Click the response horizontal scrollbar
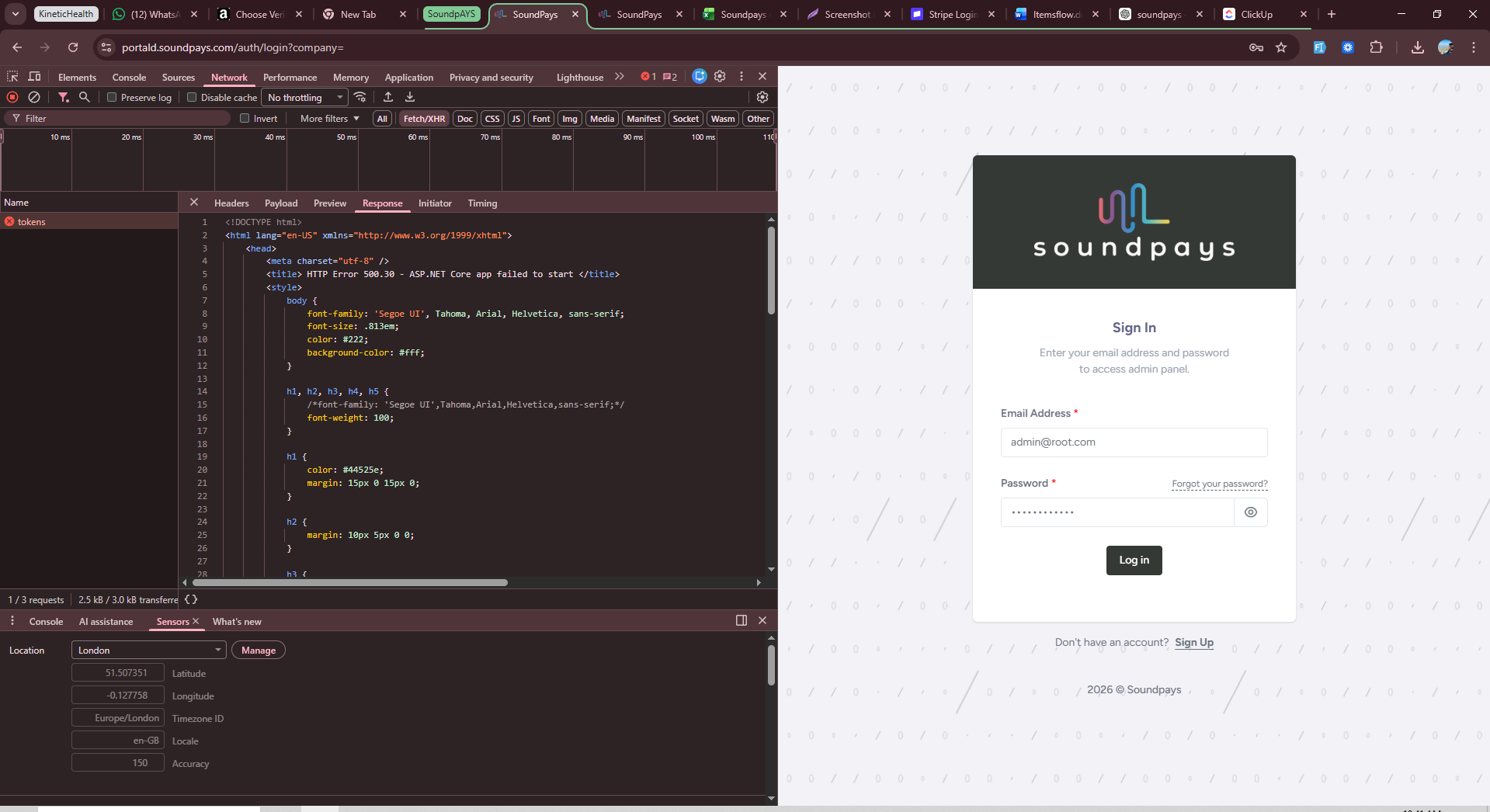The width and height of the screenshot is (1490, 812). 349,582
